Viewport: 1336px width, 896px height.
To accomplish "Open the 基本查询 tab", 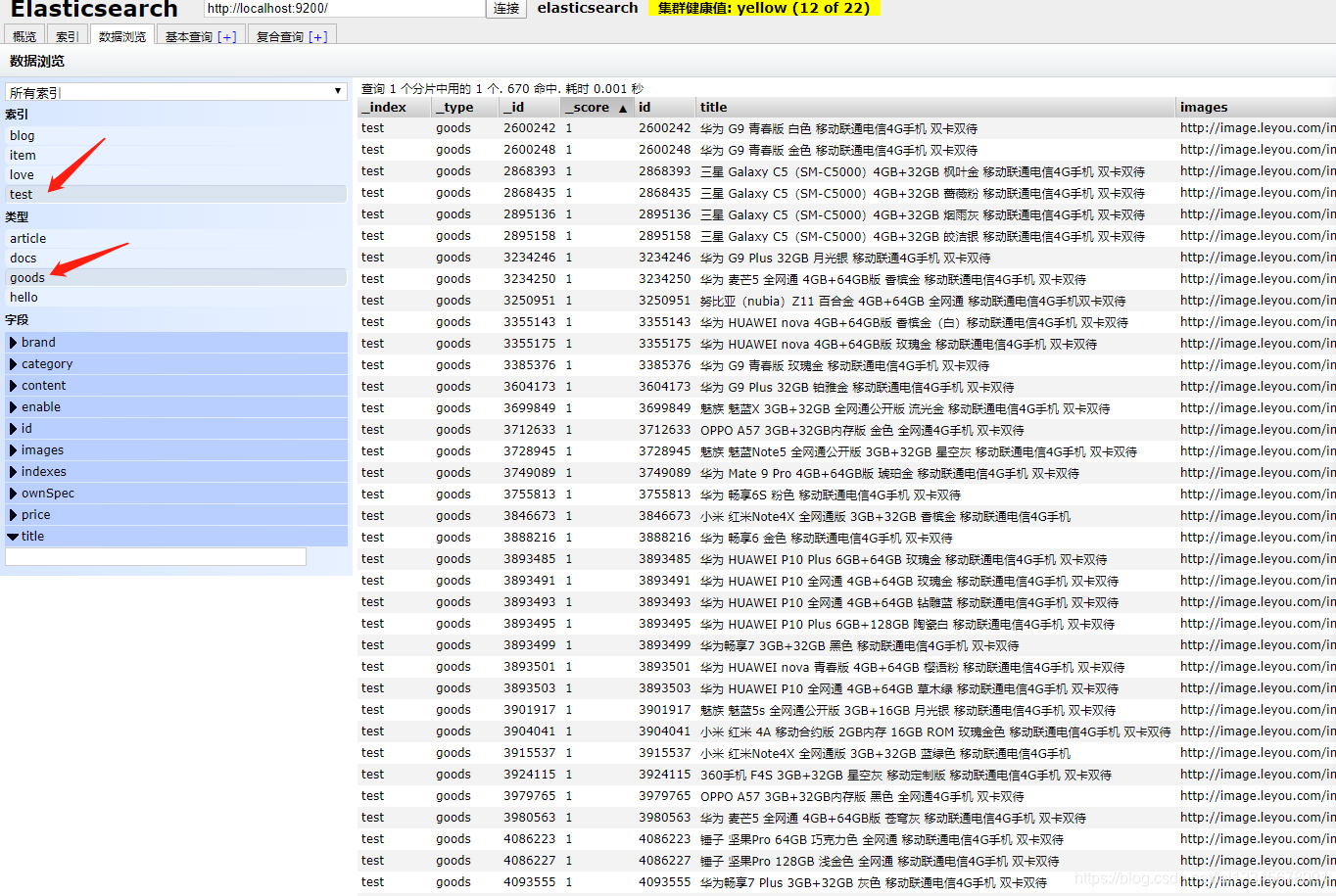I will tap(201, 36).
